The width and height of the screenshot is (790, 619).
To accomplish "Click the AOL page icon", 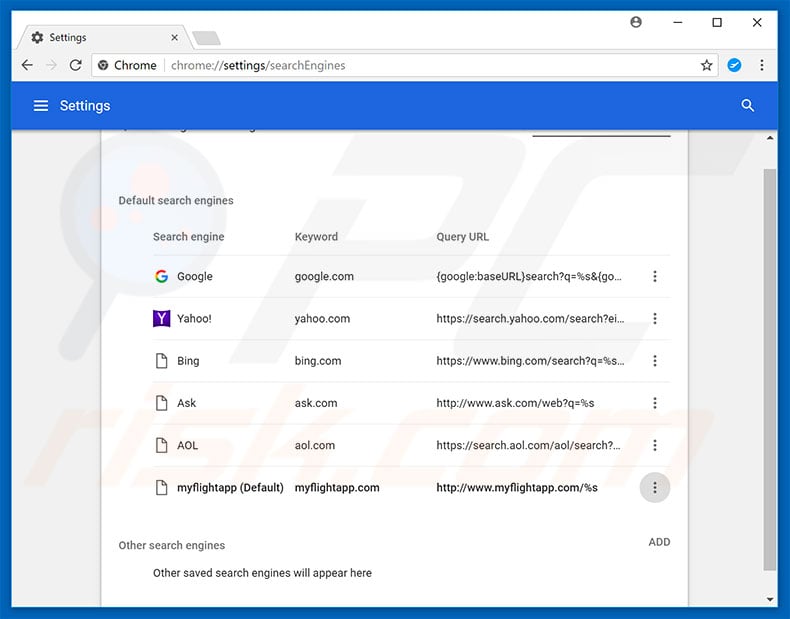I will 161,445.
